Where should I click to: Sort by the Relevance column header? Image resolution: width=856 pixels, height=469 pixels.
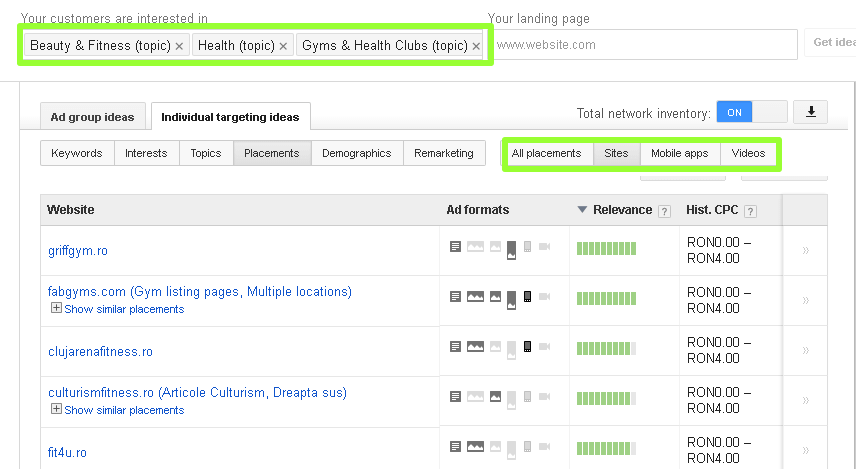tap(622, 210)
